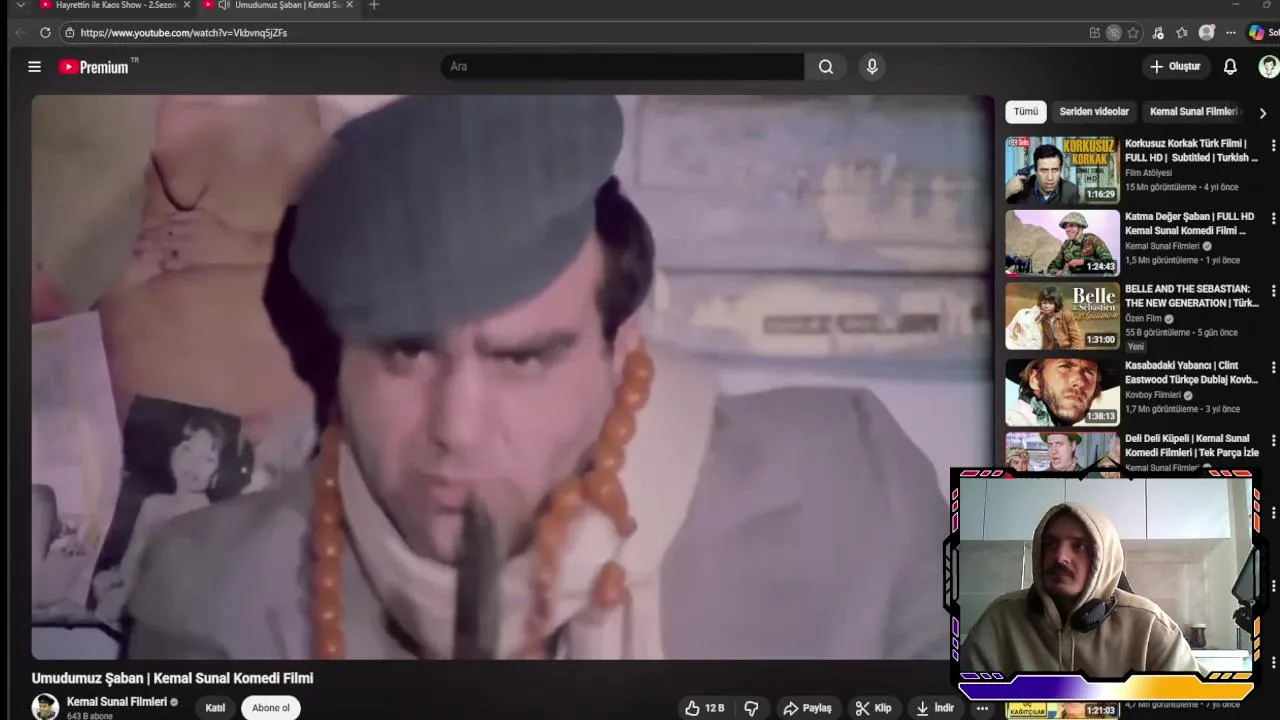Open browser settings and more menu
Image resolution: width=1280 pixels, height=720 pixels.
coord(1231,33)
